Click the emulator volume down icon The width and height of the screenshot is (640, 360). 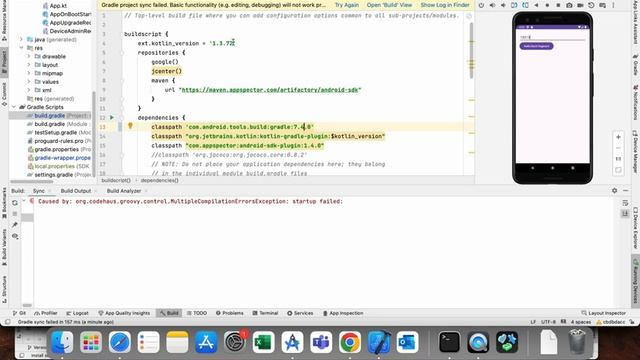503,5
